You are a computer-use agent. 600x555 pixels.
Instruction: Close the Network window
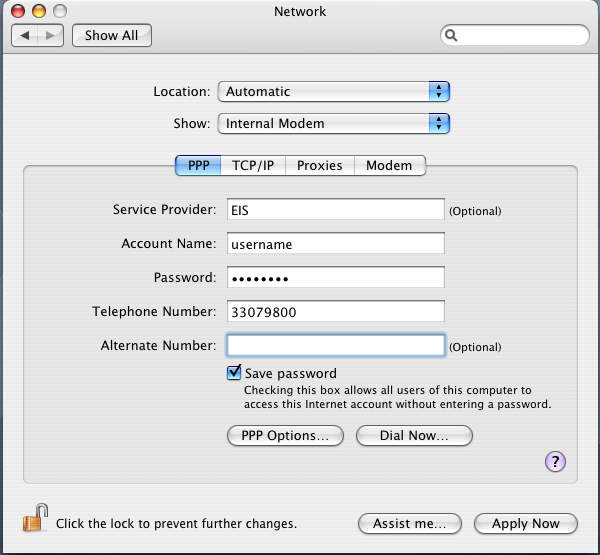click(19, 12)
